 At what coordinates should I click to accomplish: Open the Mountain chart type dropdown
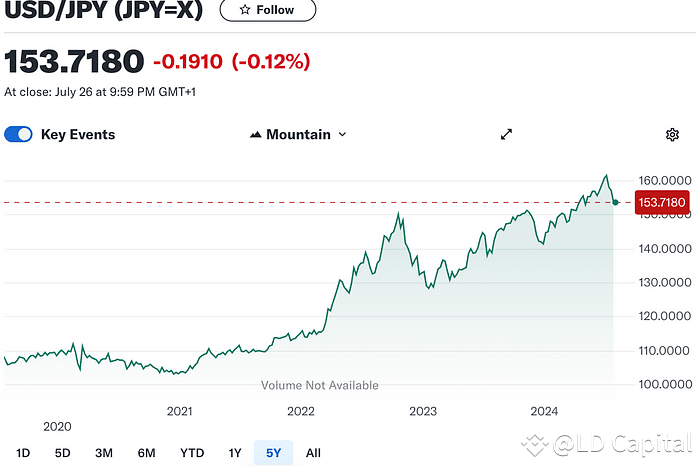298,135
